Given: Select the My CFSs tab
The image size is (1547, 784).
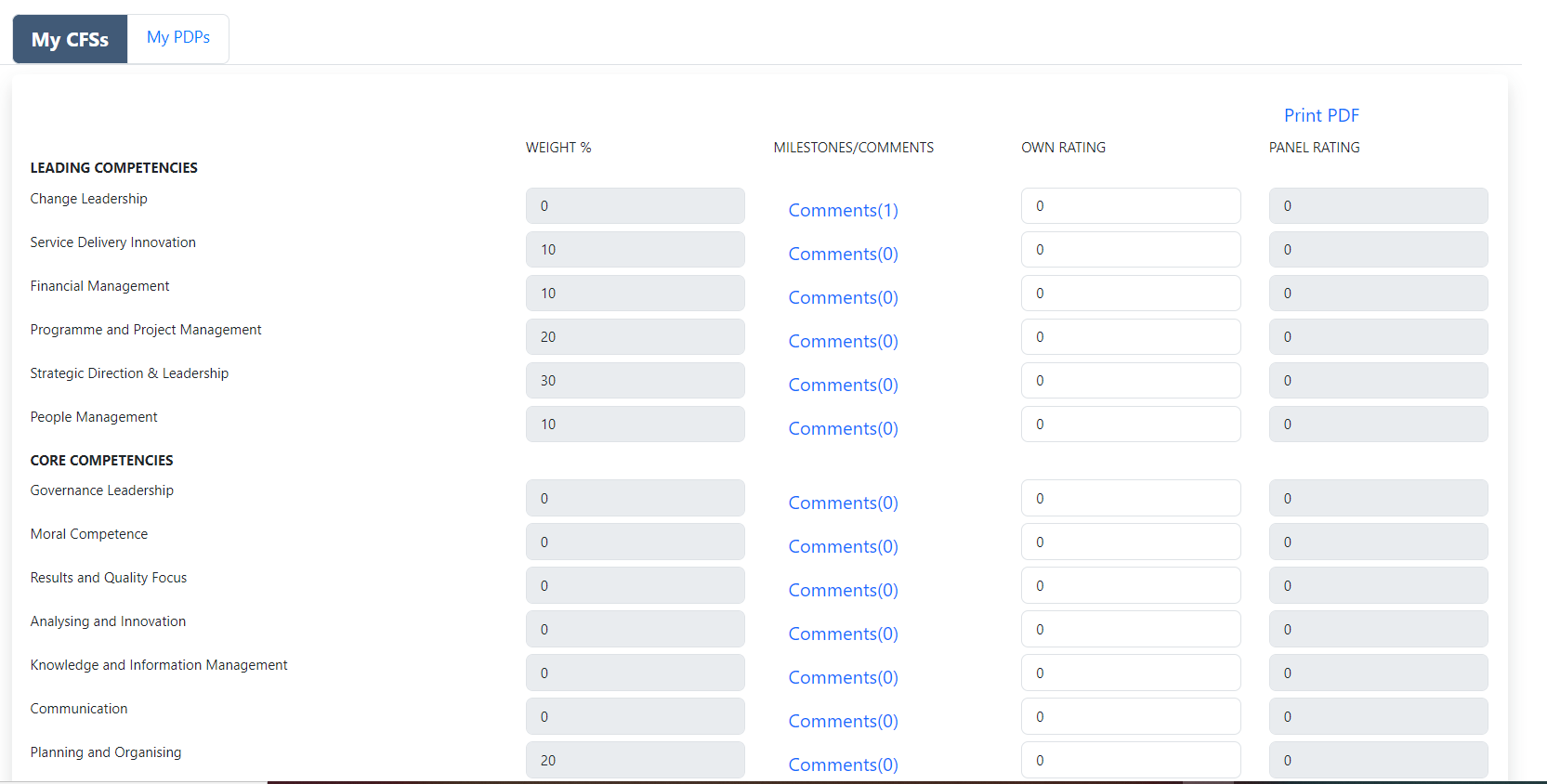Looking at the screenshot, I should click(x=70, y=39).
